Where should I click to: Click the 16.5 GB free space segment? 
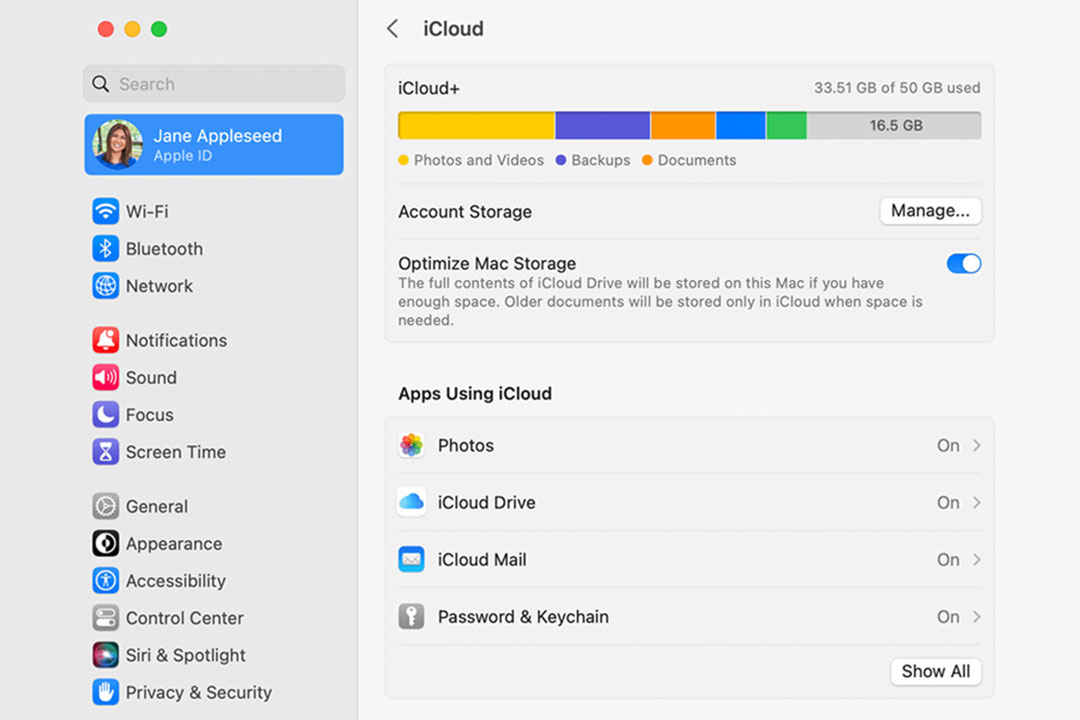click(894, 125)
